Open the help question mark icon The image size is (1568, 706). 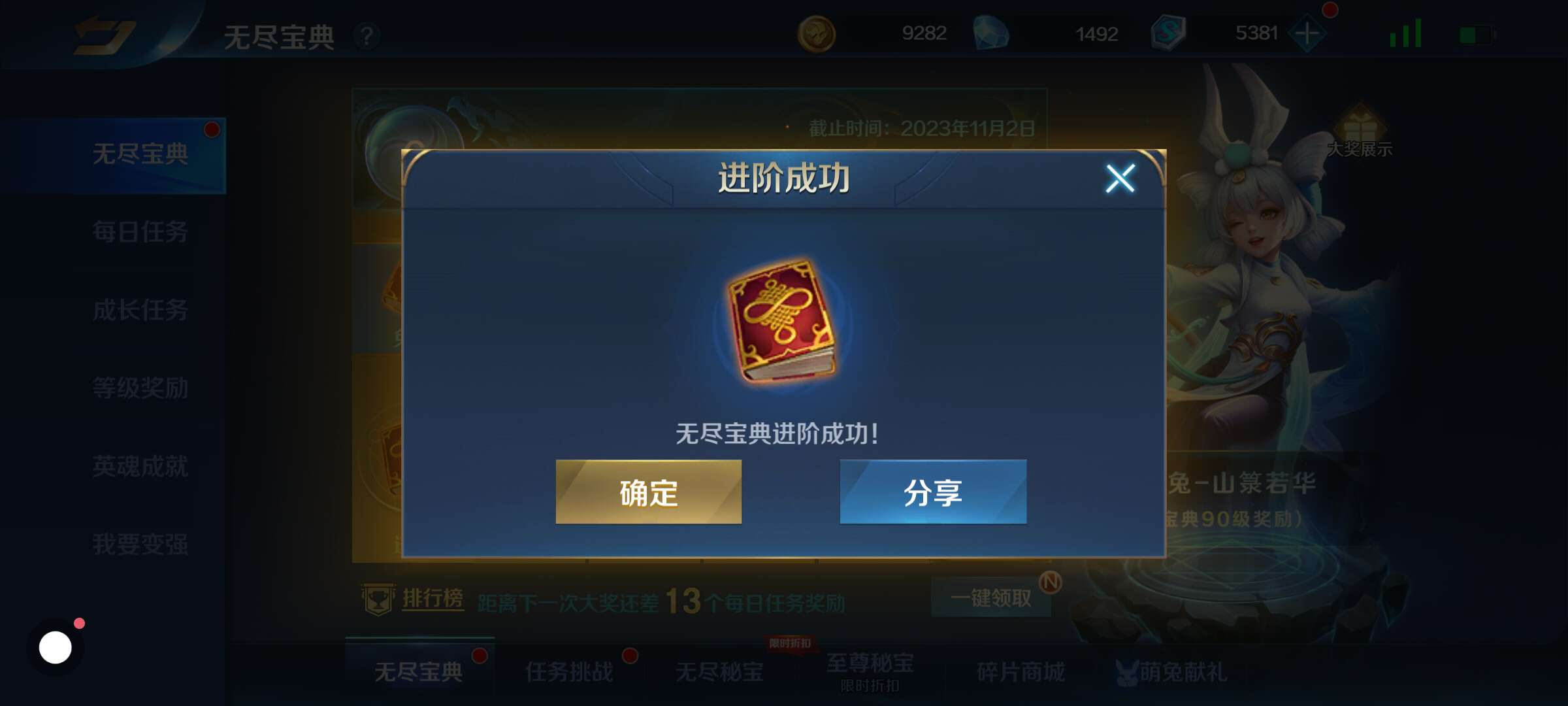click(x=367, y=36)
